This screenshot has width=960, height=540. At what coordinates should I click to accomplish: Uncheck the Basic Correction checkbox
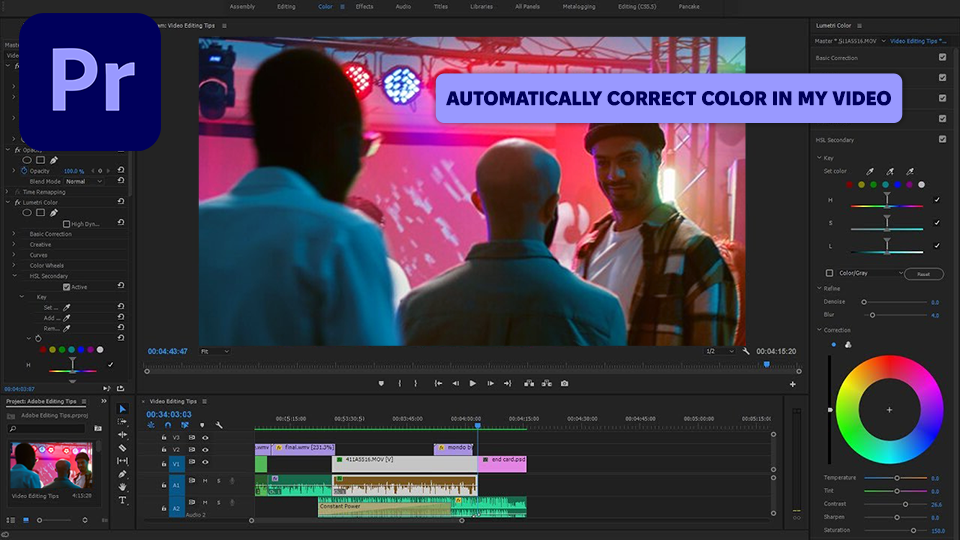pos(942,58)
